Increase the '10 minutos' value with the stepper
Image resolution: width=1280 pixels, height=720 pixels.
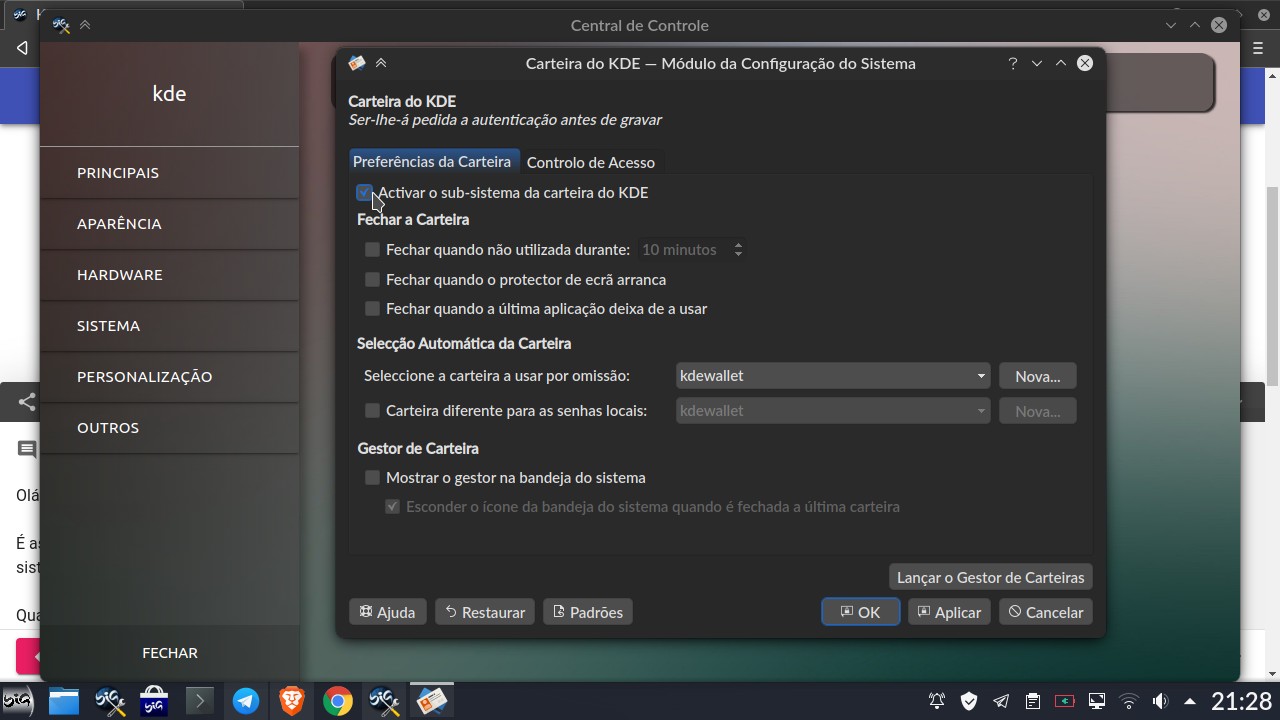(738, 245)
